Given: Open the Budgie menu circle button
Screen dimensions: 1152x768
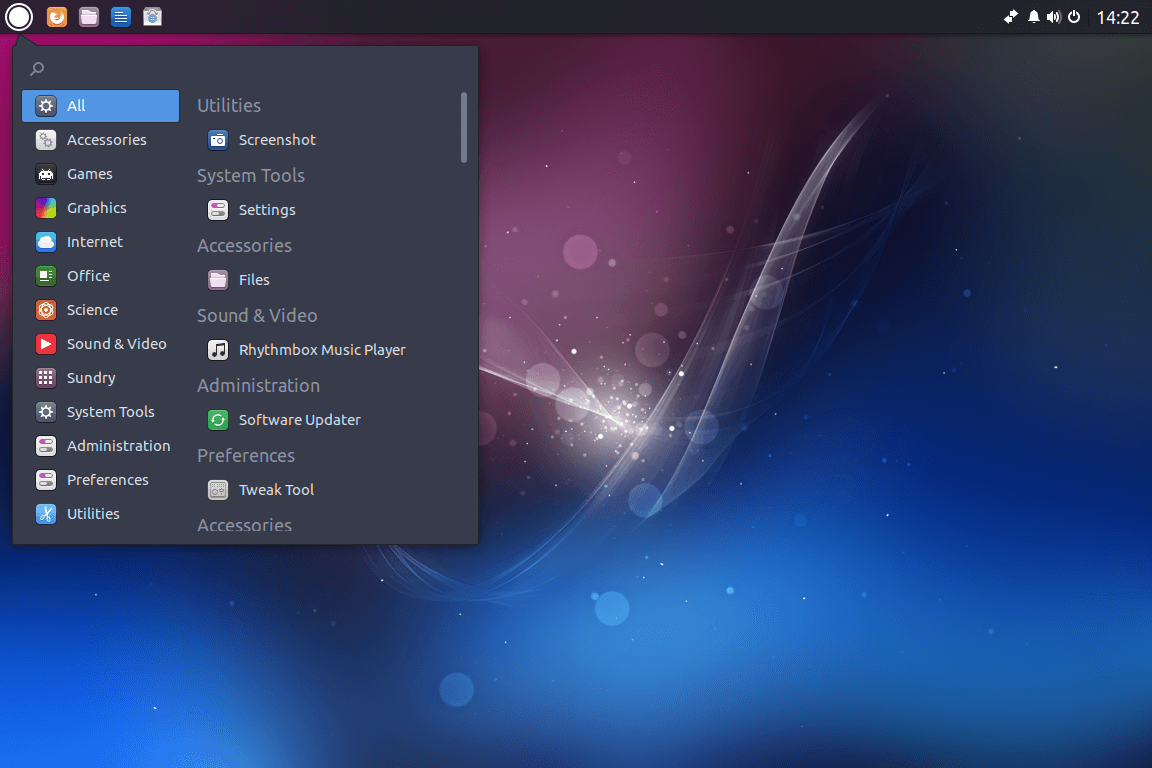Looking at the screenshot, I should point(18,16).
